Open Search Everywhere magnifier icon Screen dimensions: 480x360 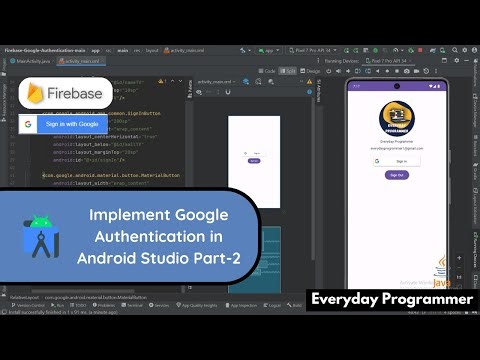pyautogui.click(x=455, y=50)
